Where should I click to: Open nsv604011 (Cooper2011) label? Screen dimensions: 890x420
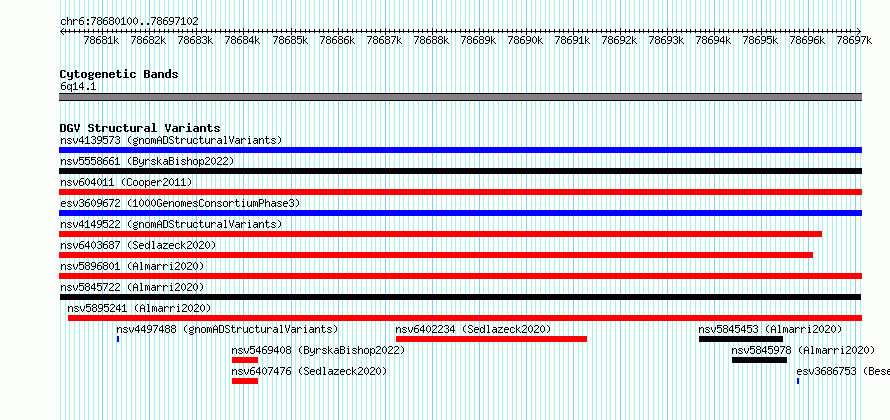[126, 182]
